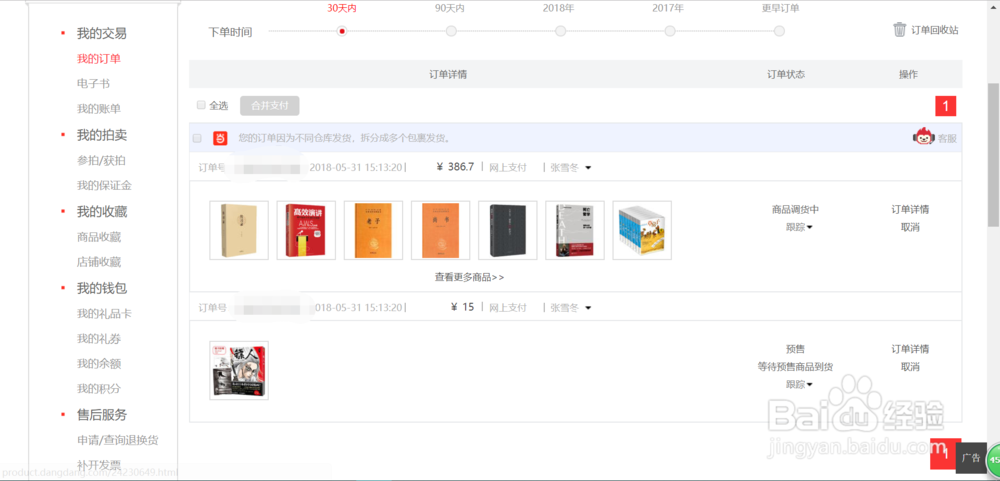Click 订单回收站 link text
Viewport: 1000px width, 481px height.
pyautogui.click(x=934, y=30)
